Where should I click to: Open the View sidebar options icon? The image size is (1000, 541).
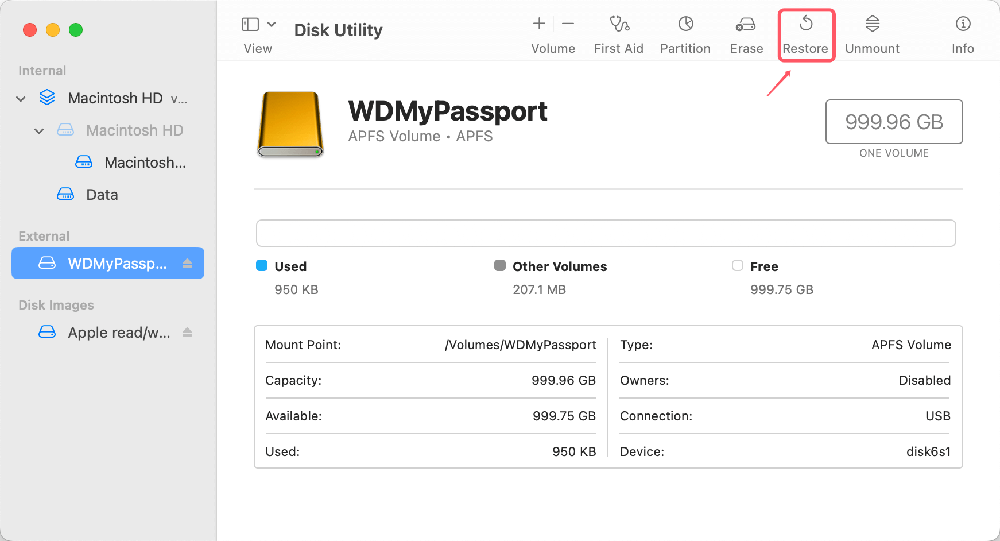[250, 24]
